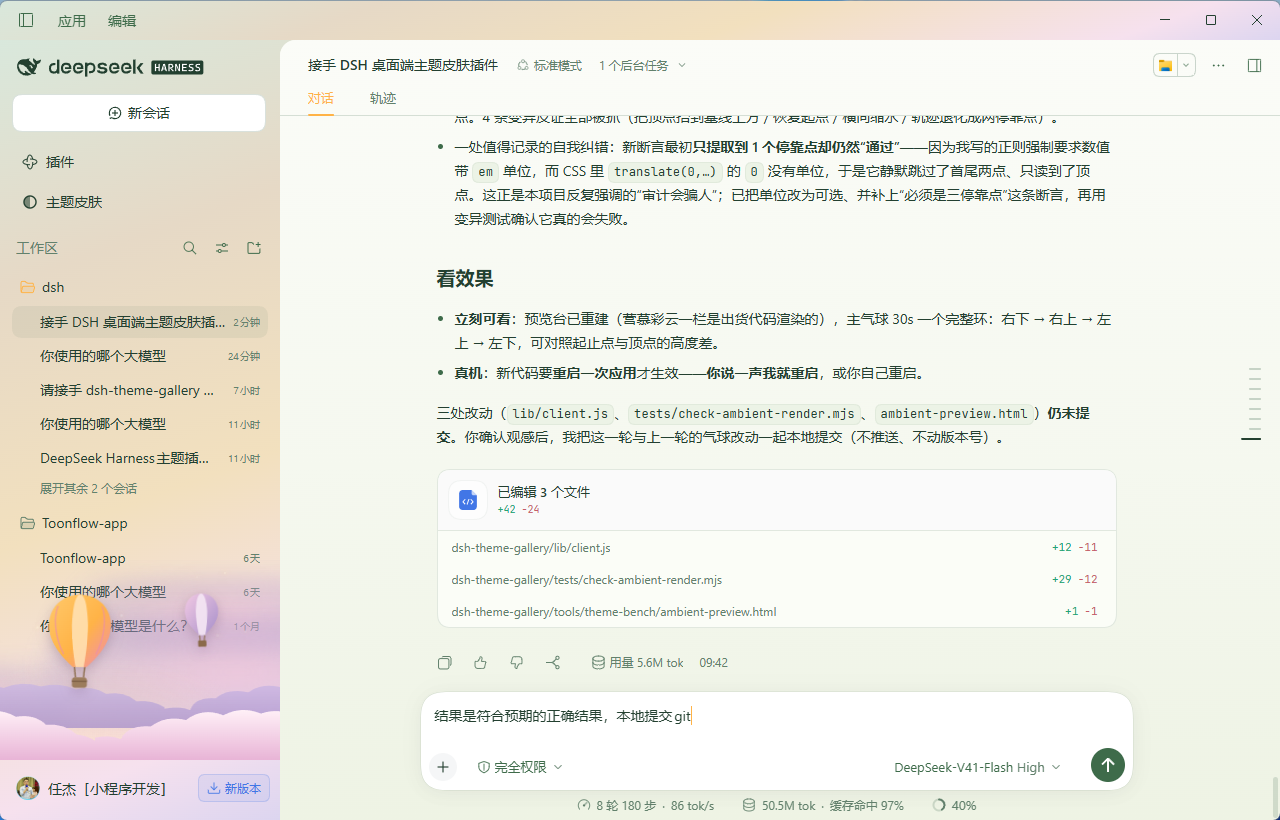Toggle the sidebar panel icon in title bar

pos(26,20)
